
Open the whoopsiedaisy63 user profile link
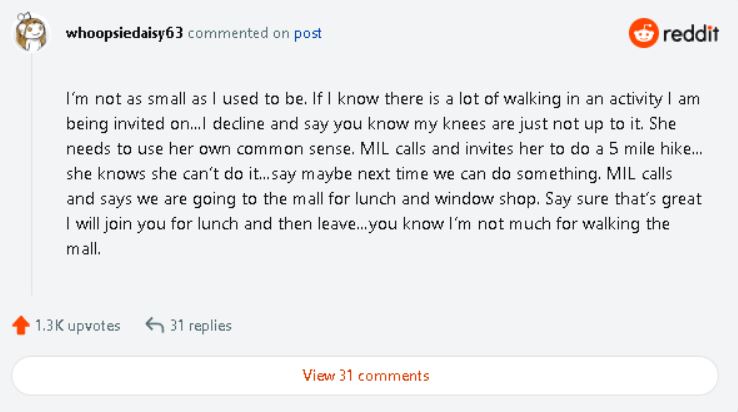pyautogui.click(x=124, y=33)
